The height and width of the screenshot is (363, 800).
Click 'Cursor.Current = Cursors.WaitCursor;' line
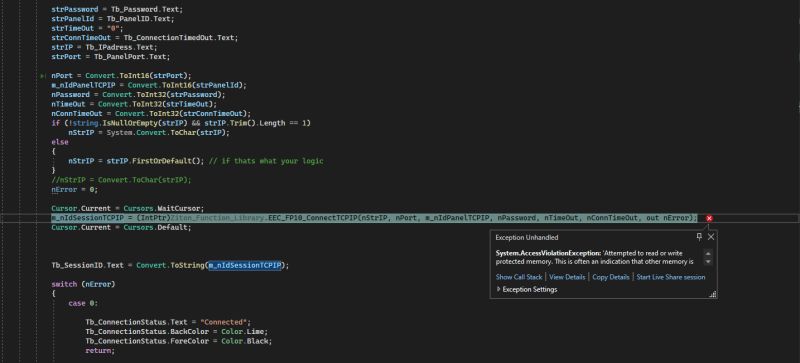[128, 208]
